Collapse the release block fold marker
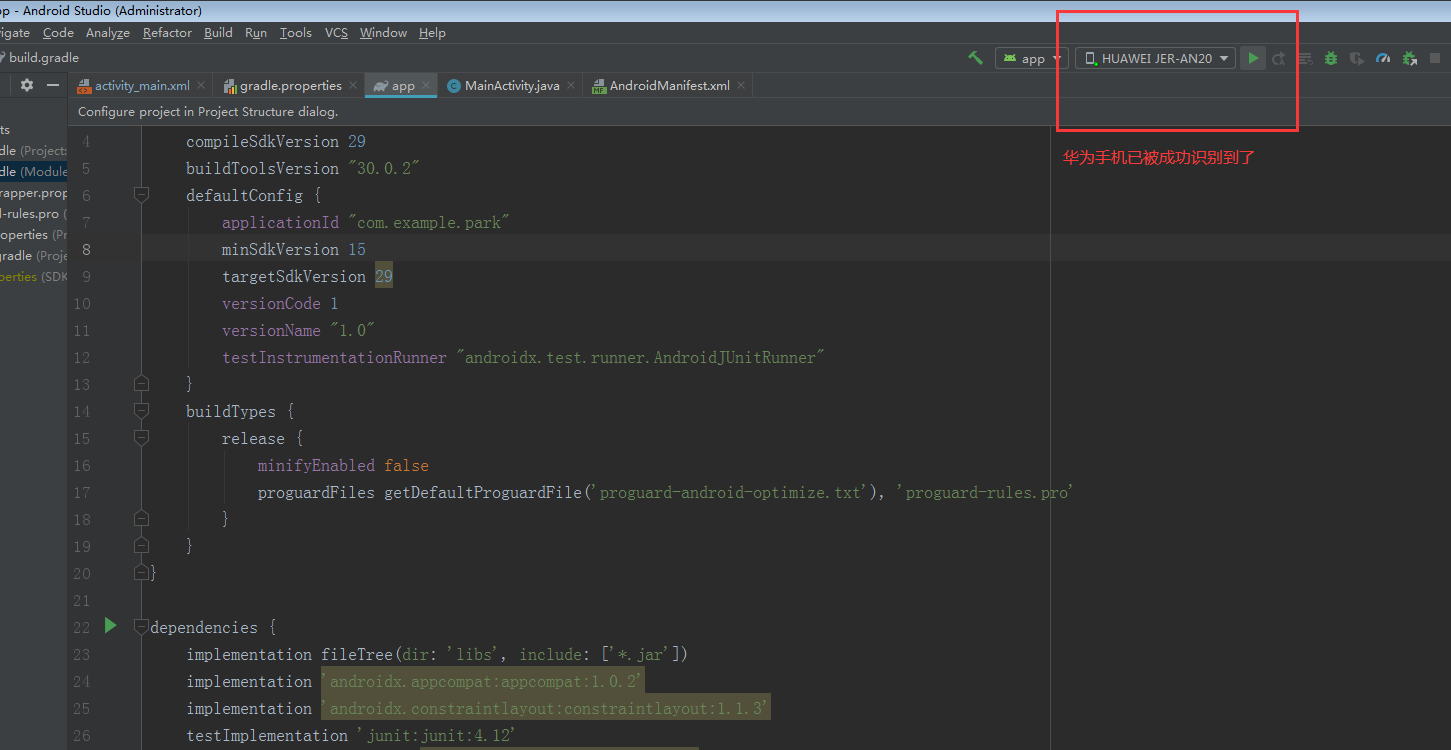The height and width of the screenshot is (750, 1451). click(141, 438)
